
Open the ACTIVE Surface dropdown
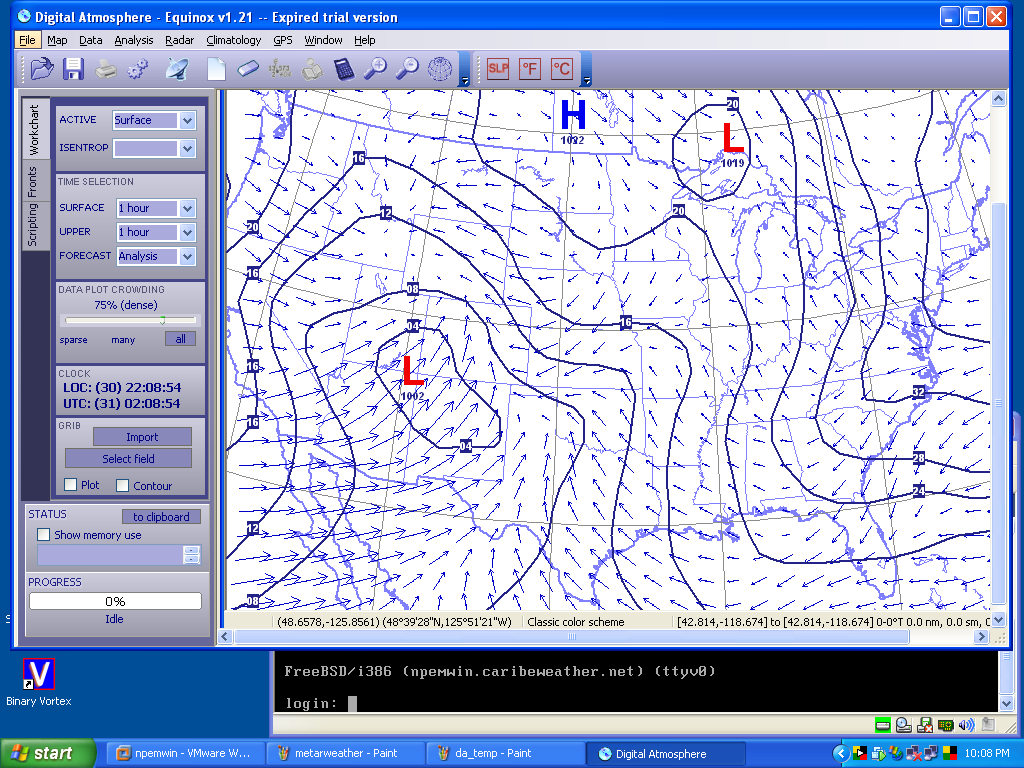187,120
